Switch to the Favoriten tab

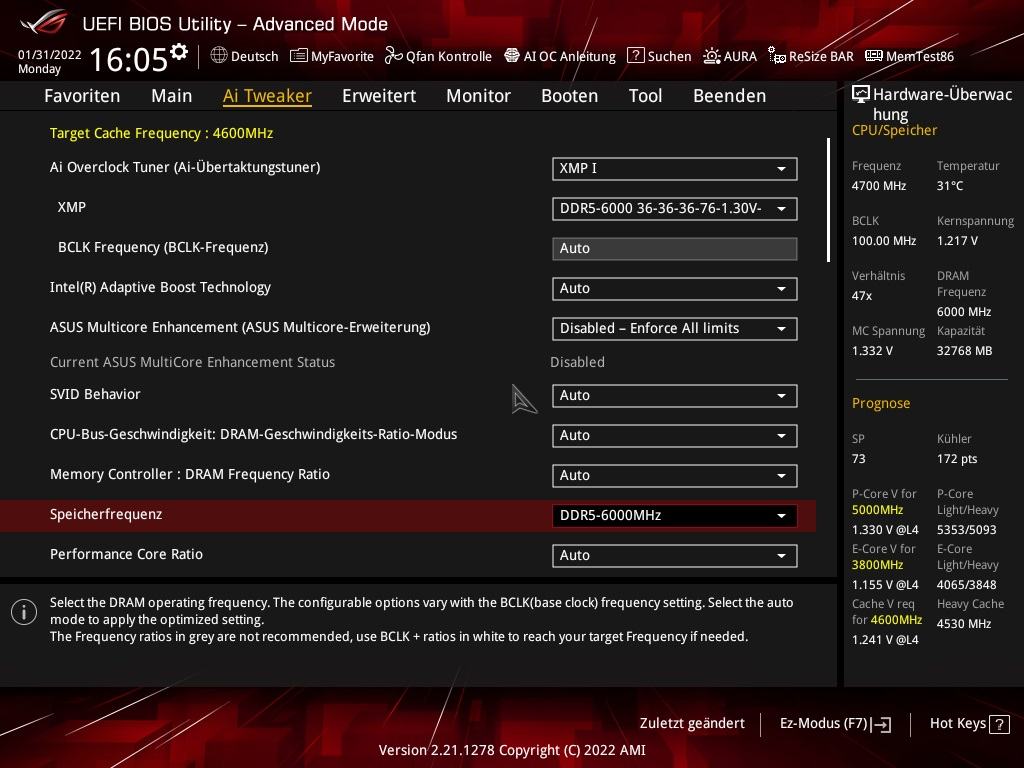(82, 96)
